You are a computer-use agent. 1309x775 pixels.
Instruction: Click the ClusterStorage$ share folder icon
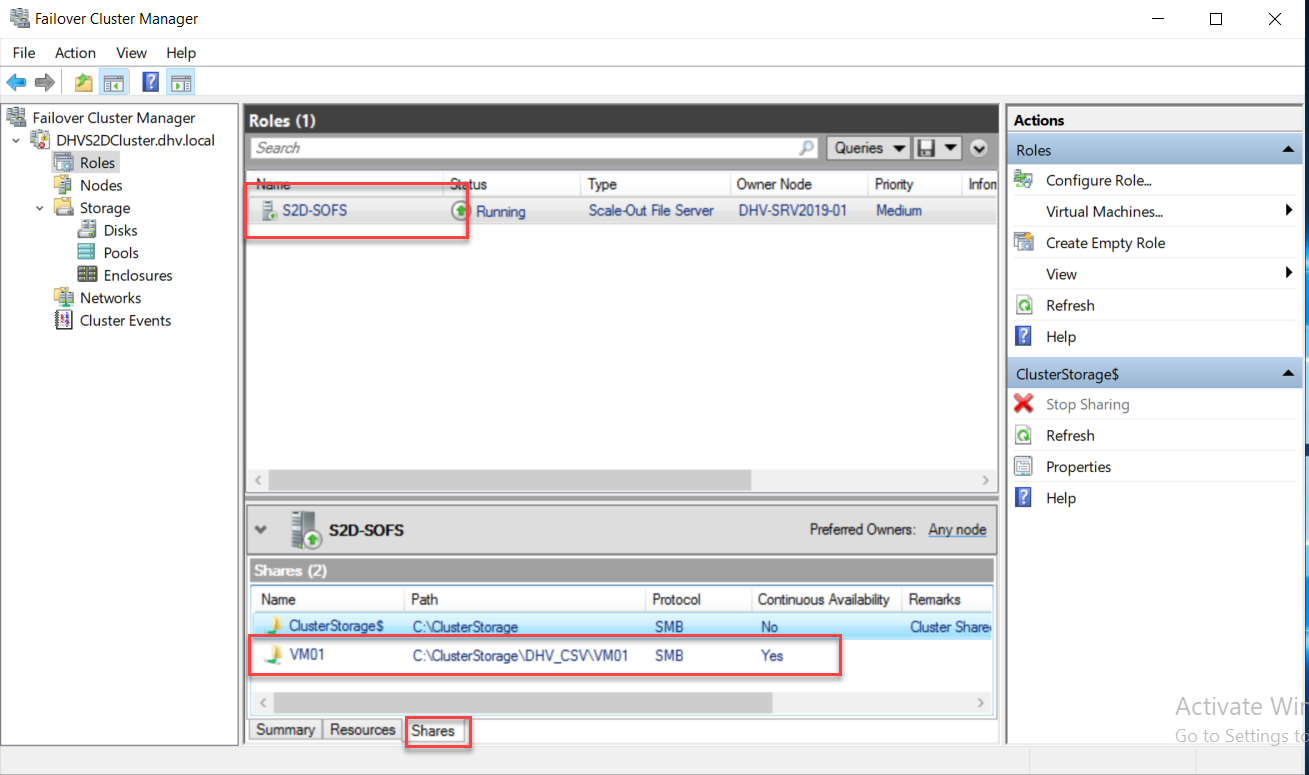(274, 626)
